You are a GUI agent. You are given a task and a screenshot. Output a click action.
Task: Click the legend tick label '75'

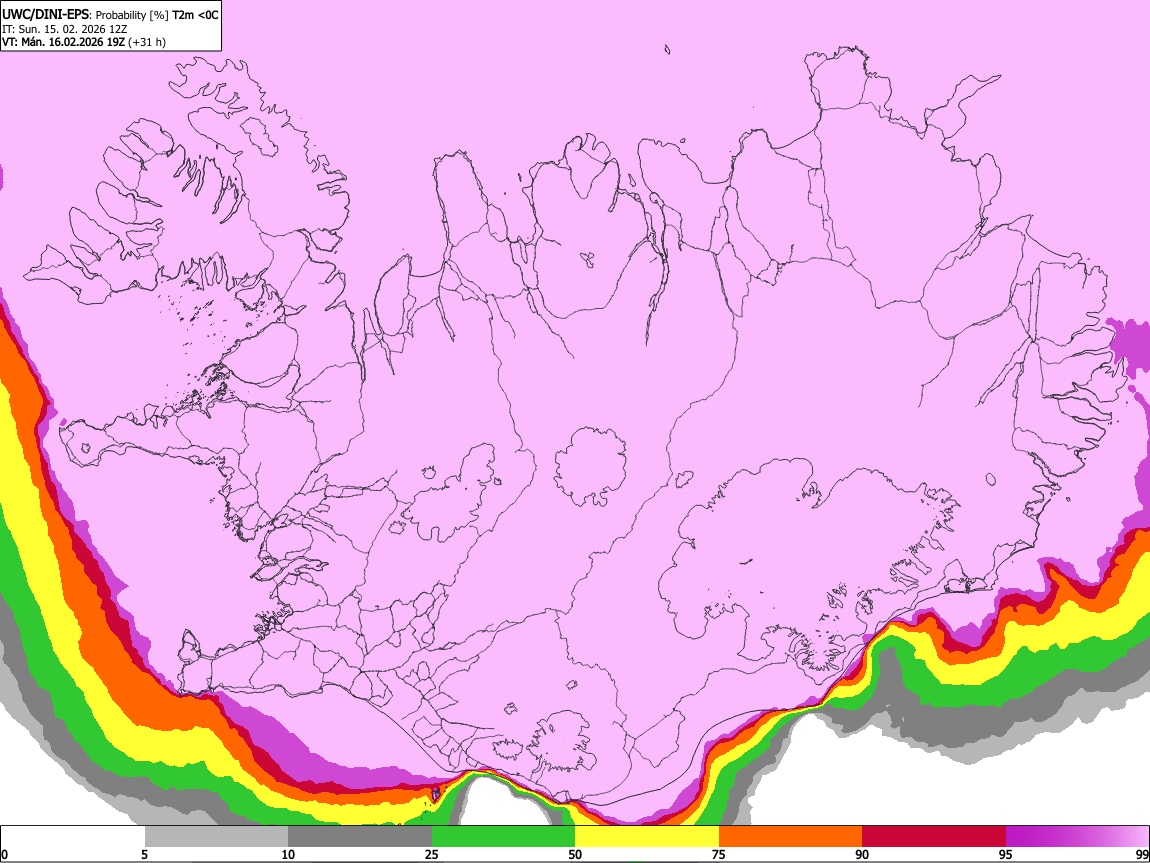point(719,855)
